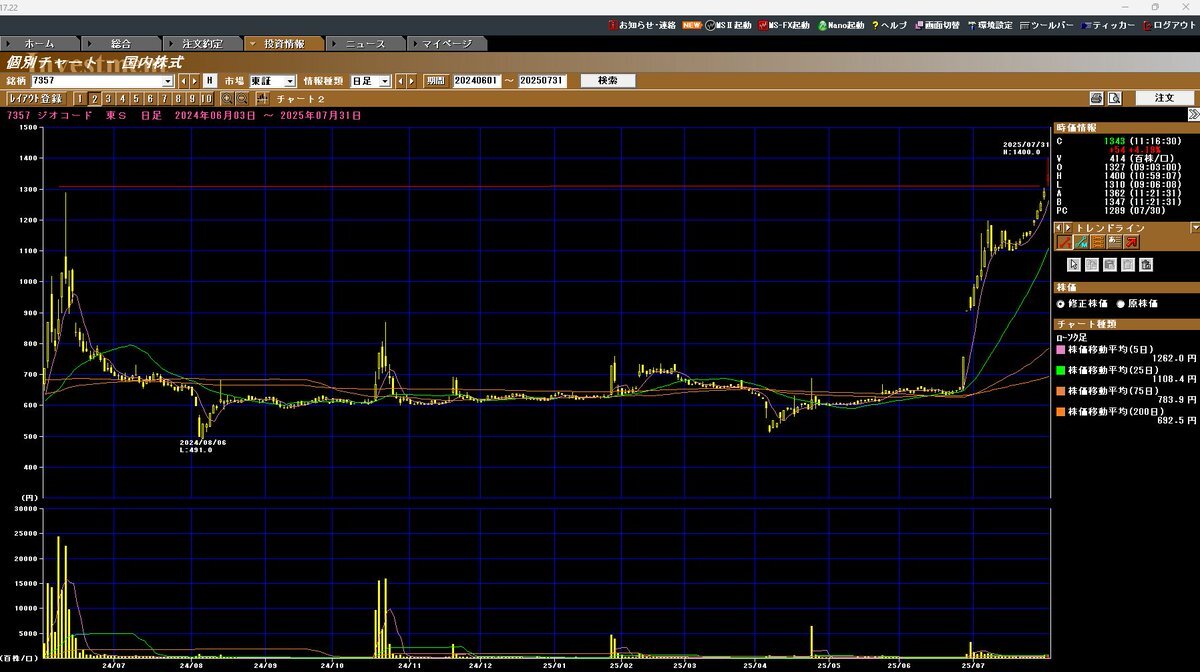This screenshot has height=672, width=1200.
Task: Toggle the ツールバー toolbar item
Action: (x=1045, y=25)
